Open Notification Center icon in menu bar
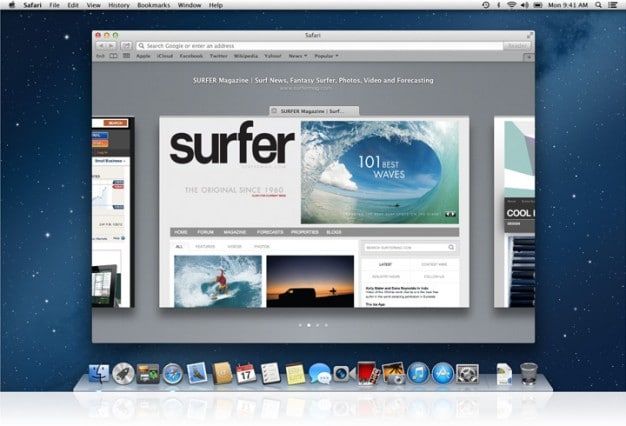Screen dimensions: 626x426 613,5
